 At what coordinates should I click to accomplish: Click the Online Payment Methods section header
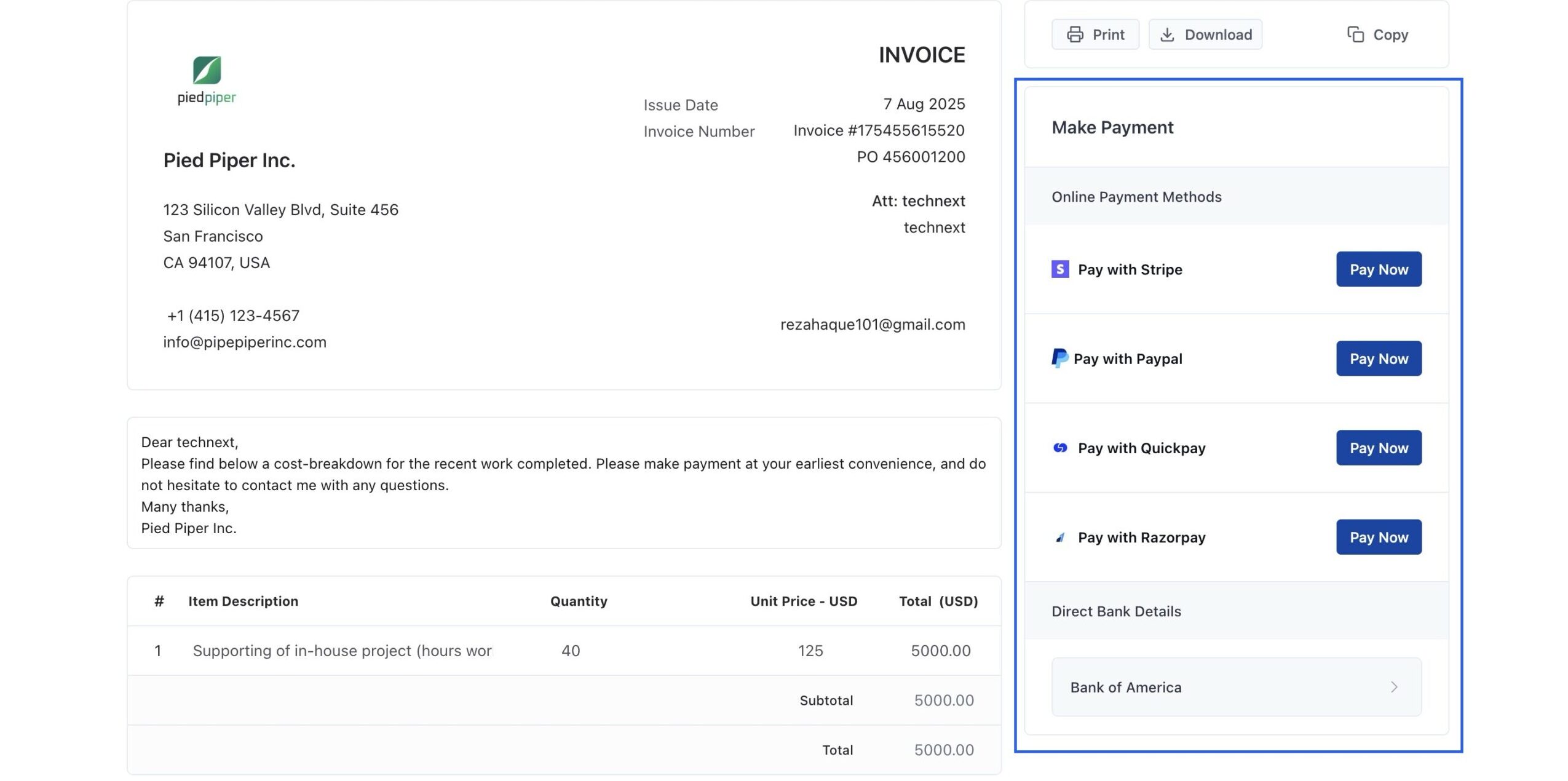(1136, 197)
